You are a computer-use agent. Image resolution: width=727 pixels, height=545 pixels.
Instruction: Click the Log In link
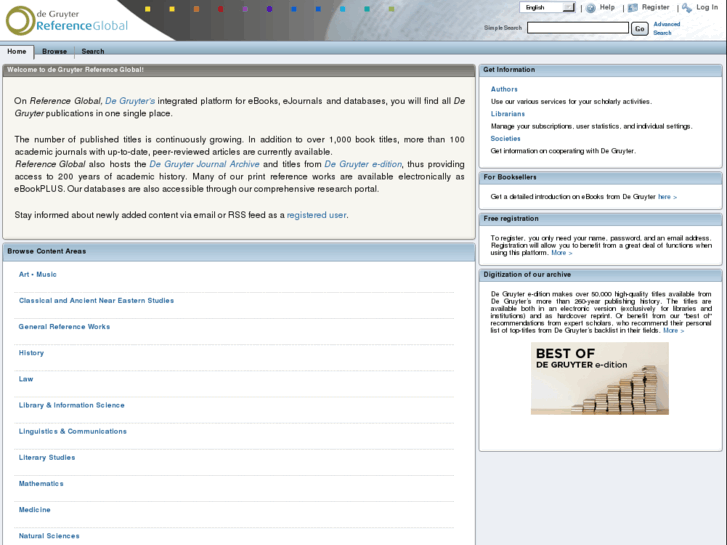coord(707,7)
